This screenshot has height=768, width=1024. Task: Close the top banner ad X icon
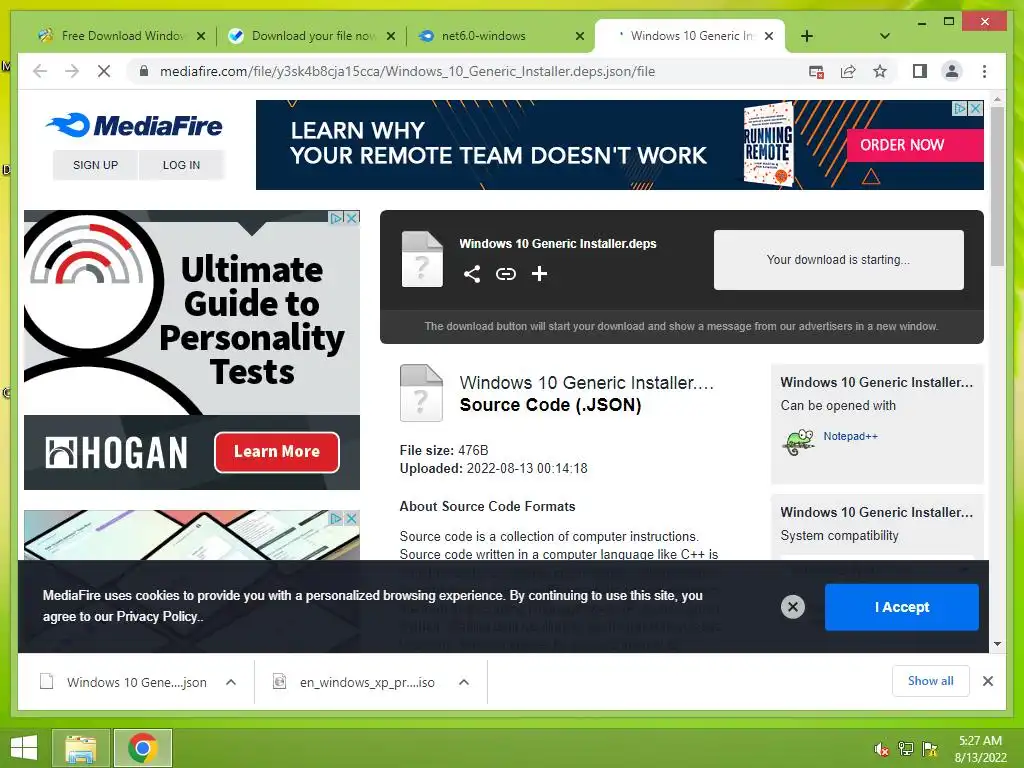coord(976,108)
